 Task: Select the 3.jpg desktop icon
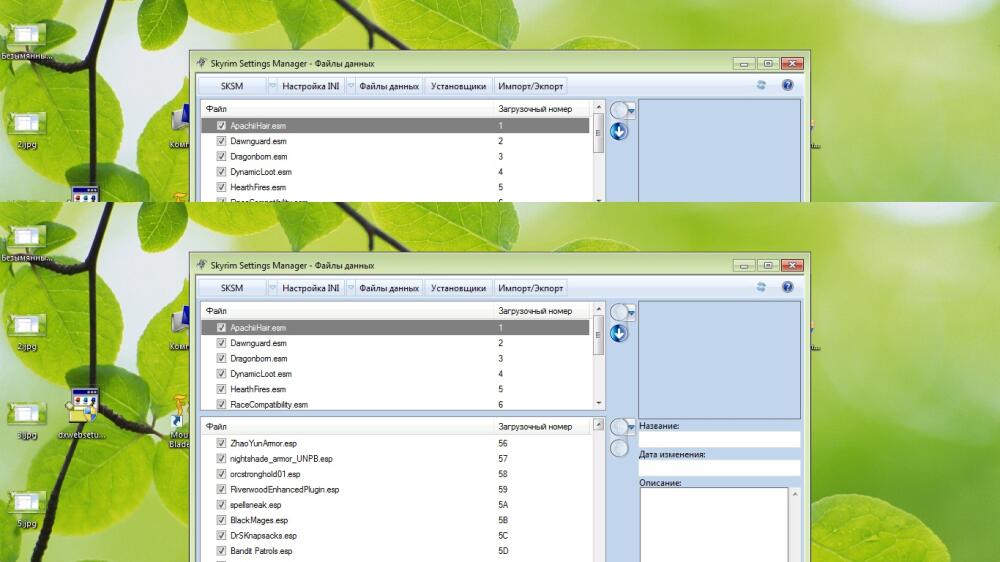(x=26, y=420)
